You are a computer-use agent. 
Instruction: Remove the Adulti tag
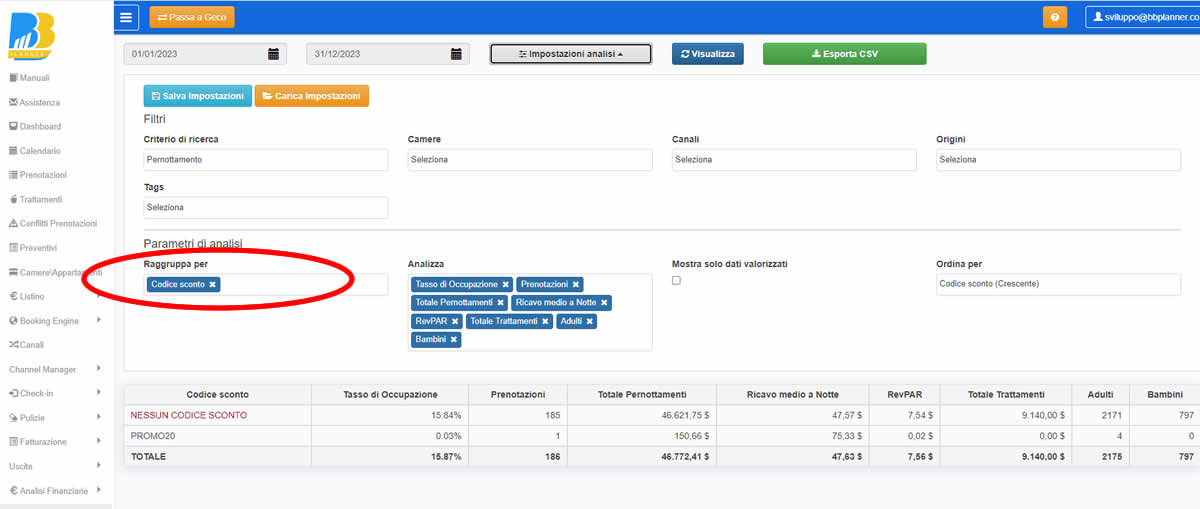pyautogui.click(x=590, y=321)
